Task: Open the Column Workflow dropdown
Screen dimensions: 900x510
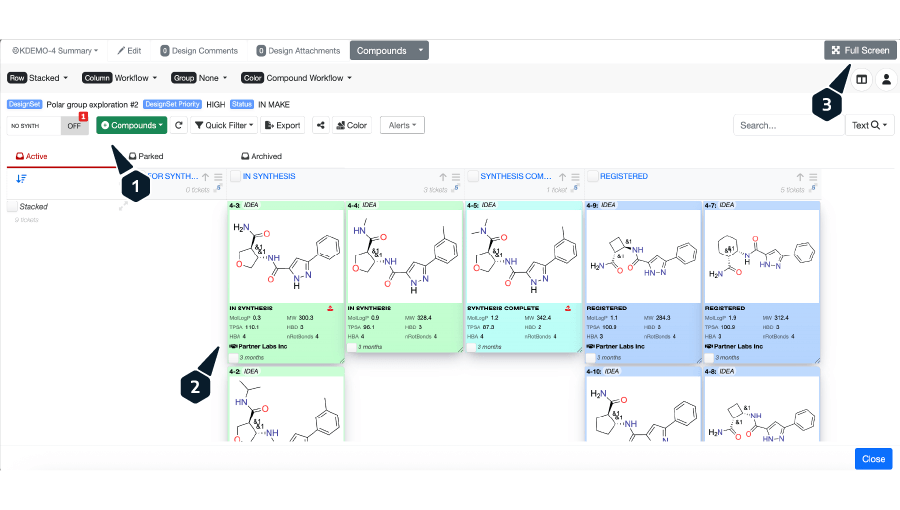Action: pyautogui.click(x=120, y=78)
